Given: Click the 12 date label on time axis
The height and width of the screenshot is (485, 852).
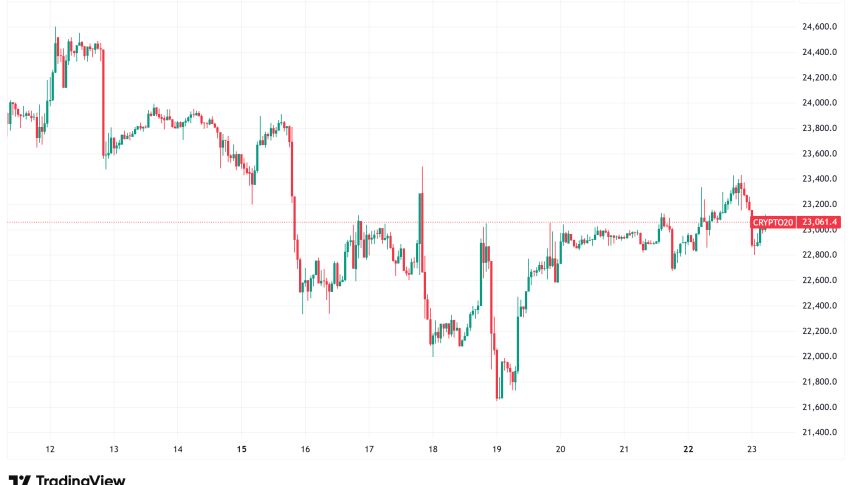Looking at the screenshot, I should tap(49, 450).
